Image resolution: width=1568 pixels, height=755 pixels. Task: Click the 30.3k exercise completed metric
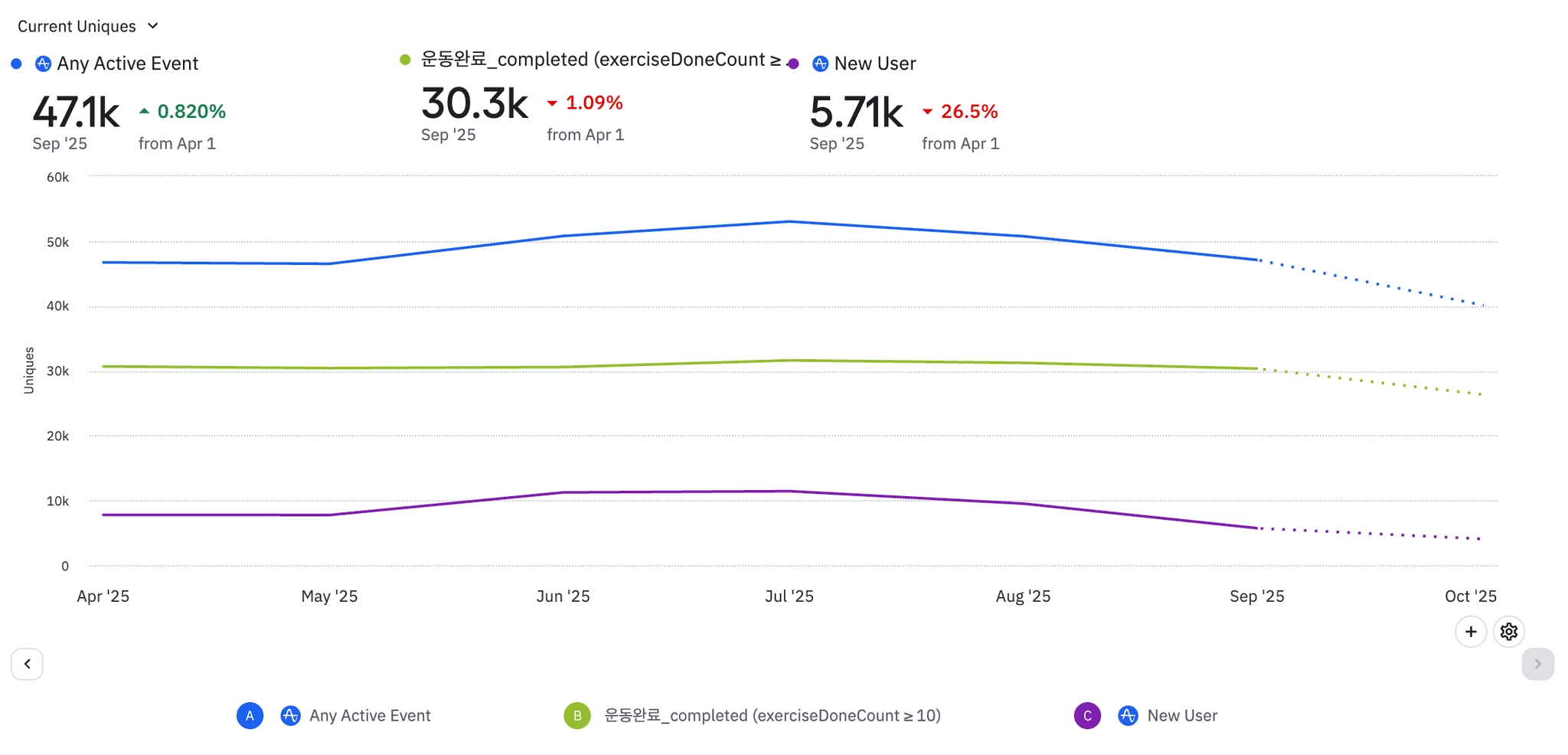(475, 103)
